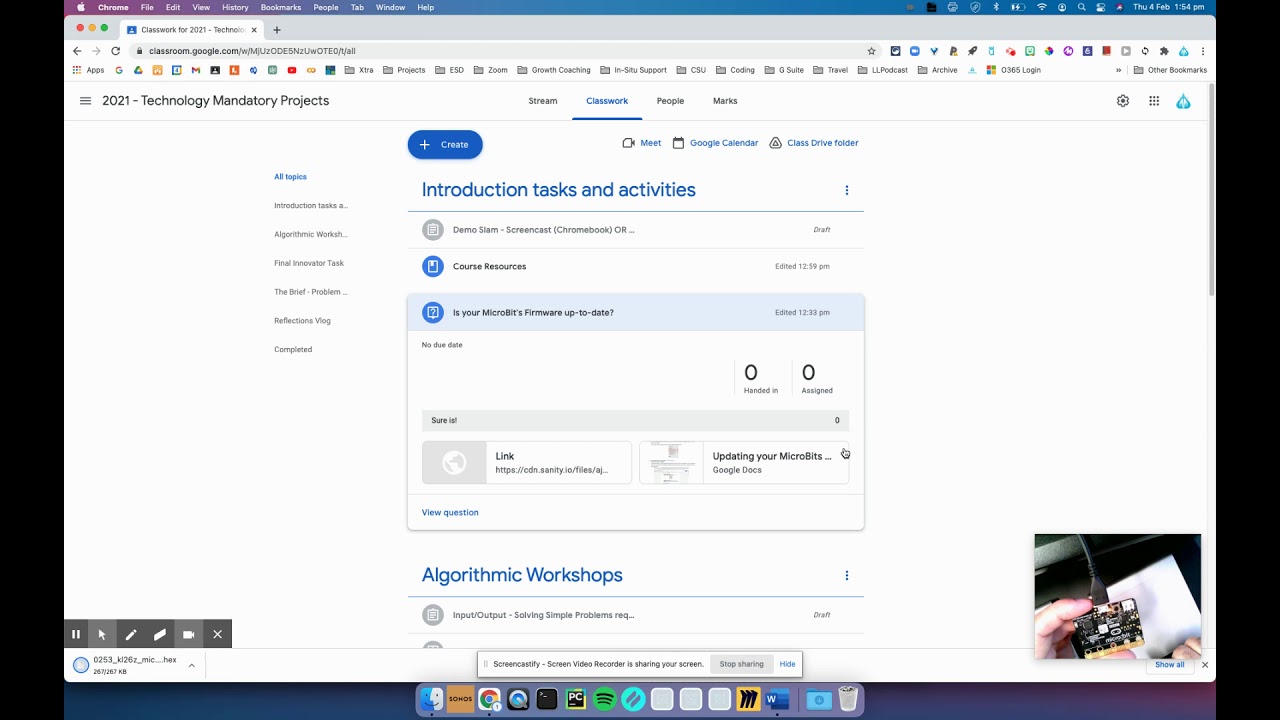Open Spotify from the Dock
1280x720 pixels.
pos(605,700)
